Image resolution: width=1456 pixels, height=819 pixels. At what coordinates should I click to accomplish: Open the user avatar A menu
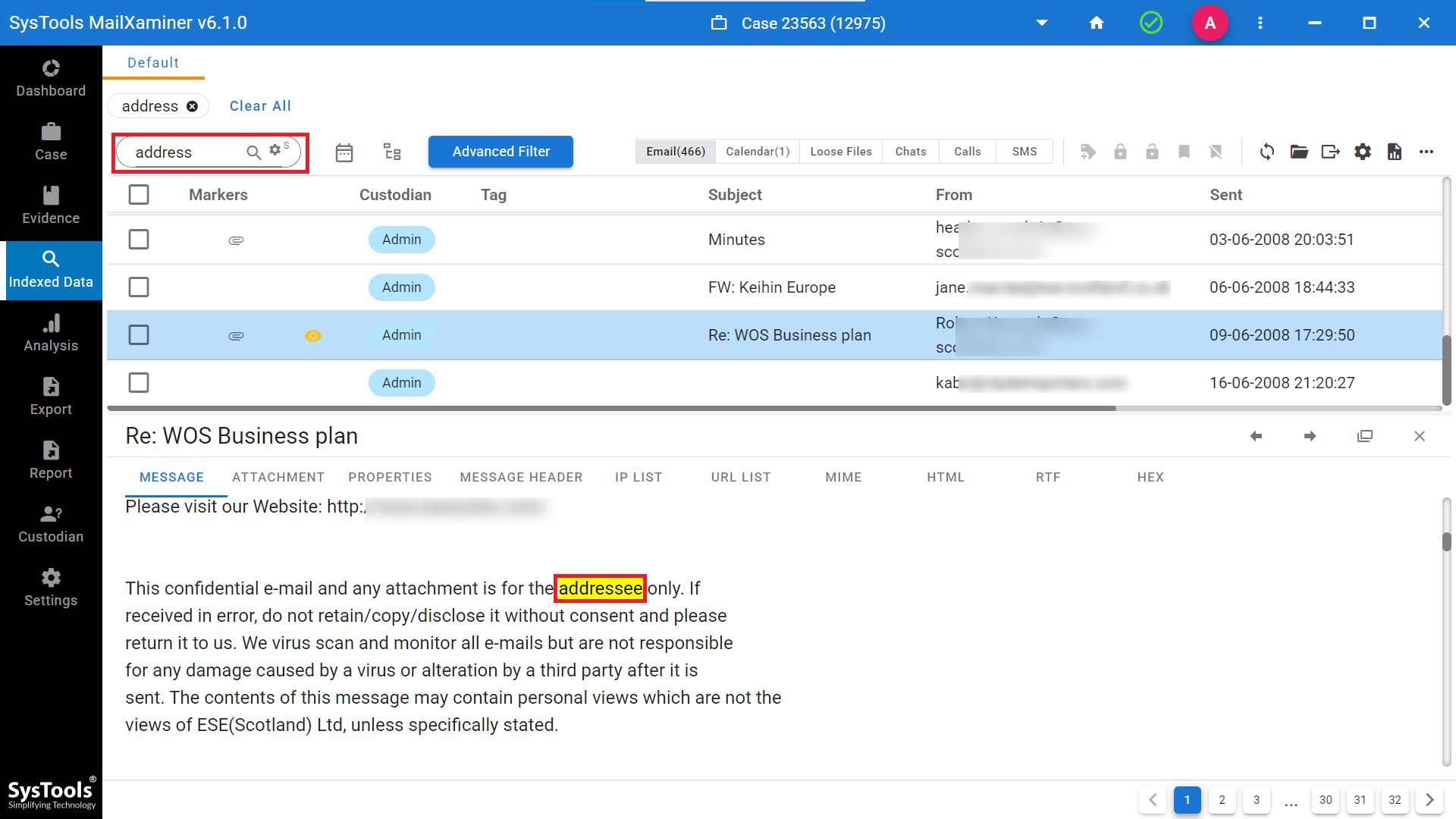[1210, 23]
